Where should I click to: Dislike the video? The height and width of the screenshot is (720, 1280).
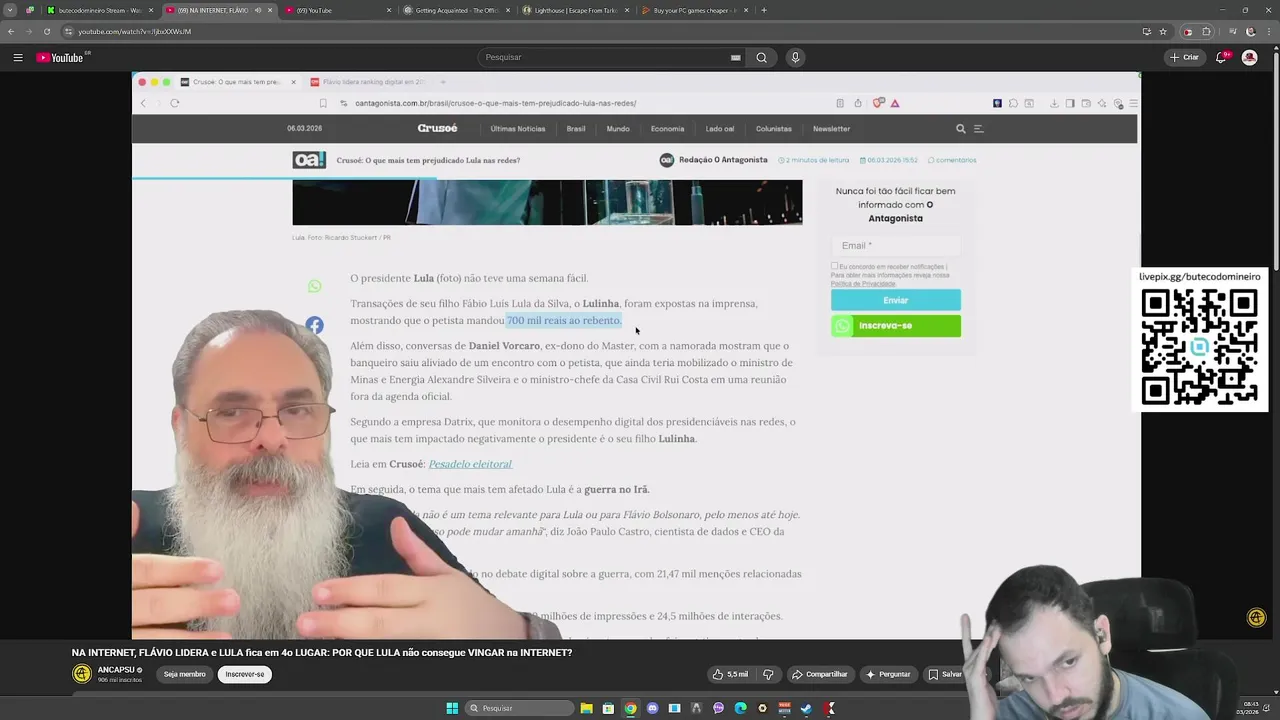point(768,674)
